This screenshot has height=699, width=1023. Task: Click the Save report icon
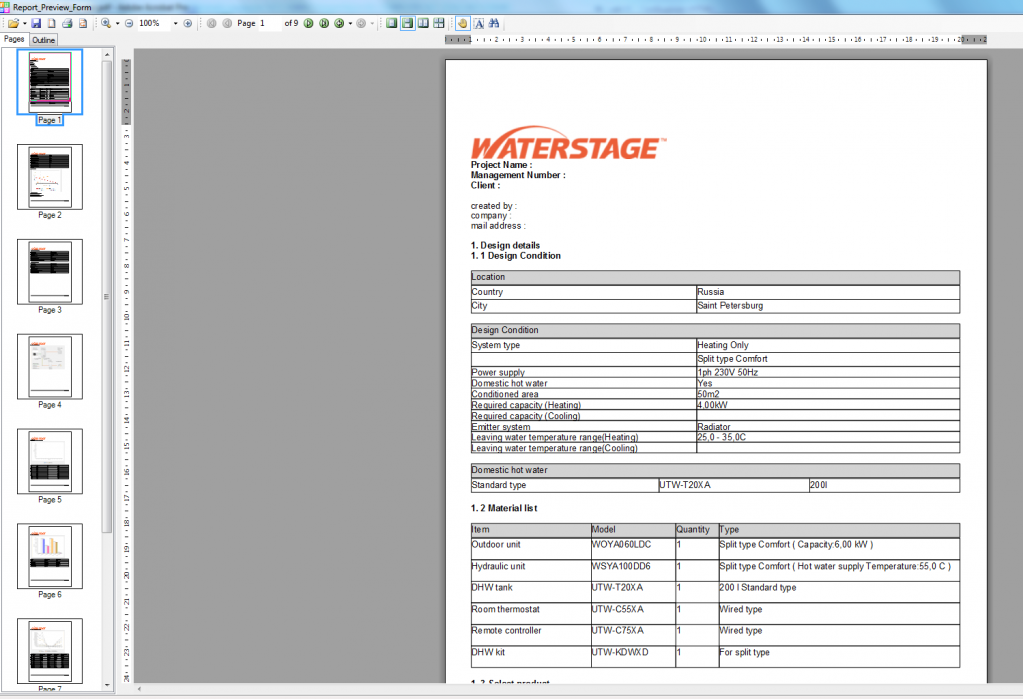coord(36,23)
